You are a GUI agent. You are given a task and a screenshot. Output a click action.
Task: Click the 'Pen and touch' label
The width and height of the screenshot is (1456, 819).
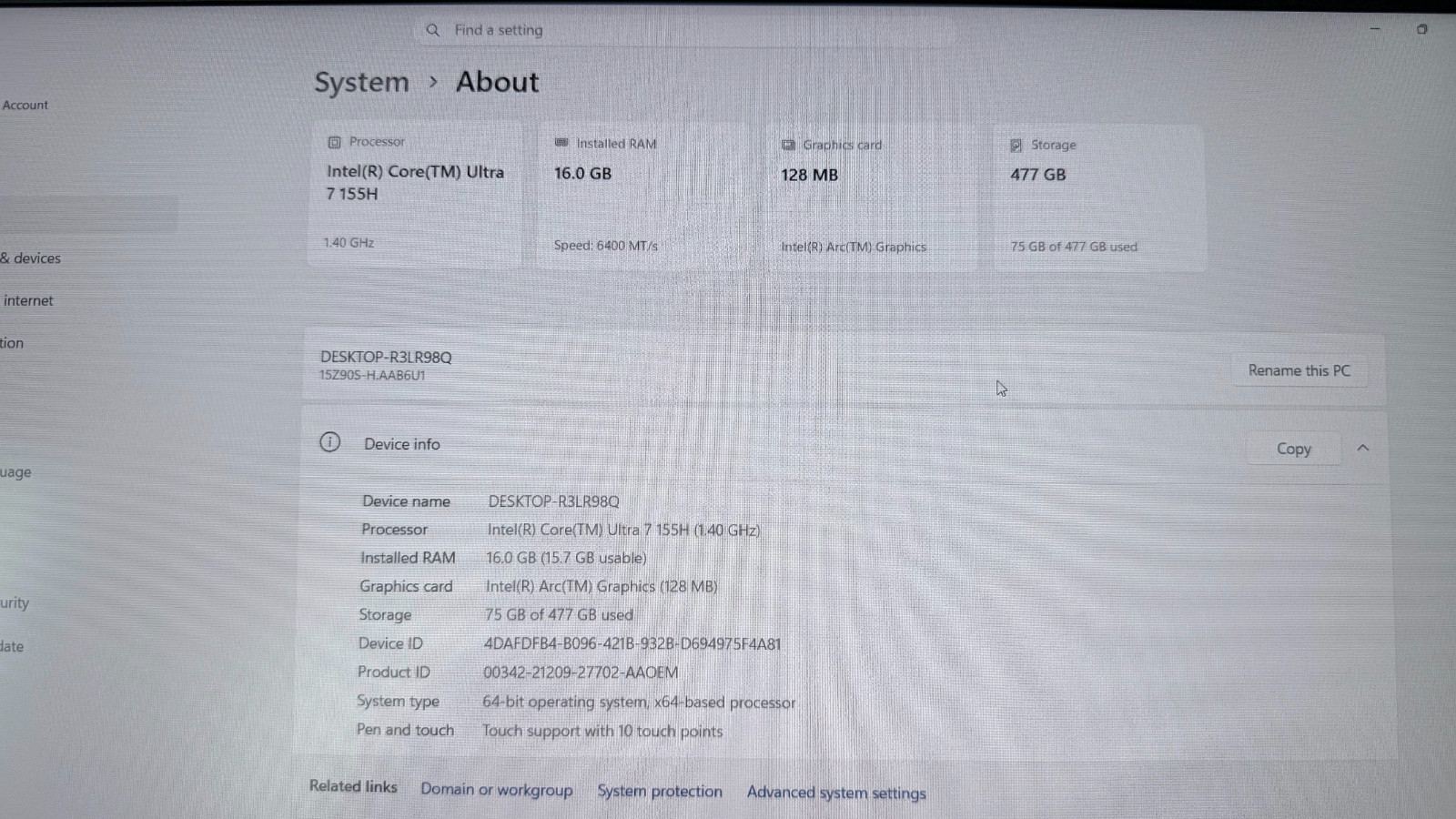point(405,730)
